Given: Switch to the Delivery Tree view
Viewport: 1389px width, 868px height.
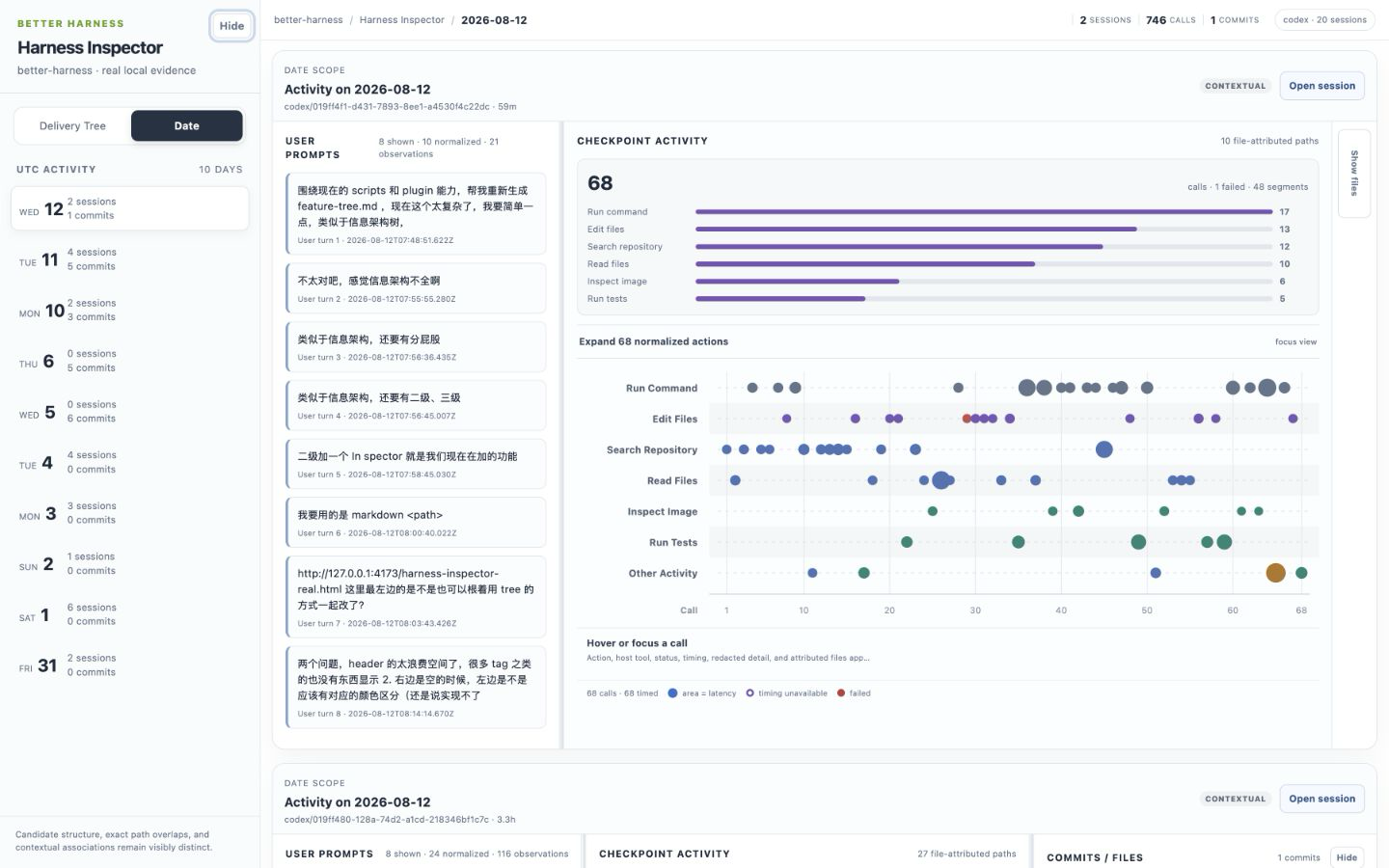Looking at the screenshot, I should 72,126.
